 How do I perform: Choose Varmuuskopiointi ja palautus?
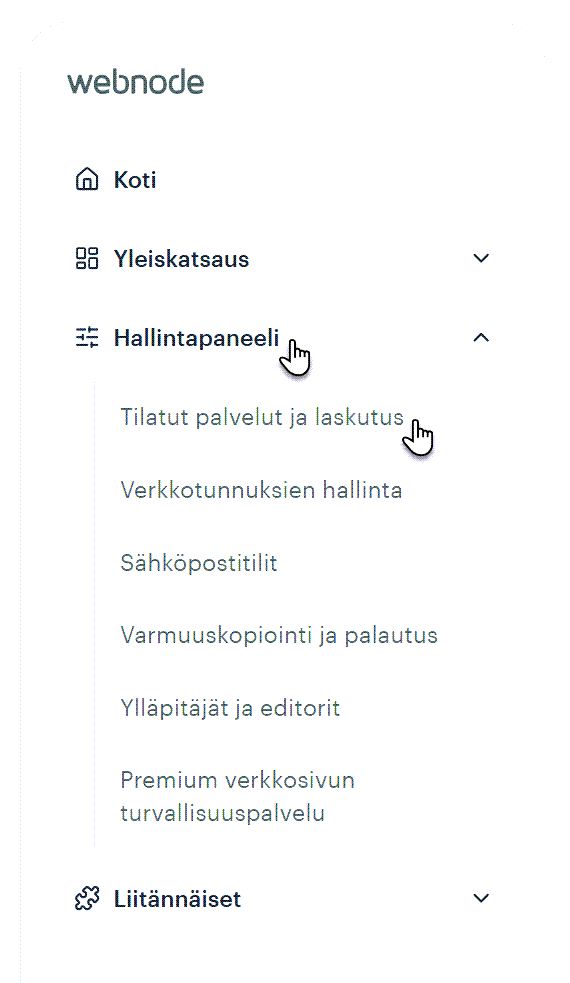click(x=279, y=636)
